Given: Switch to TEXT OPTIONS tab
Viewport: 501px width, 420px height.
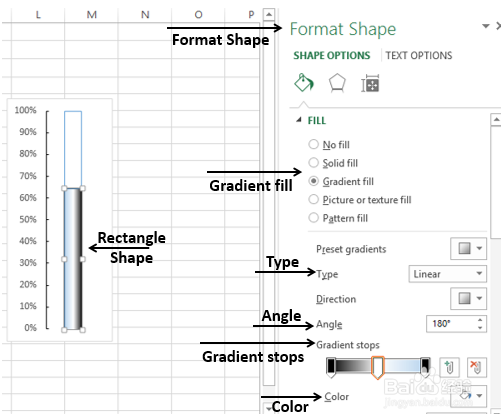Looking at the screenshot, I should (x=419, y=55).
